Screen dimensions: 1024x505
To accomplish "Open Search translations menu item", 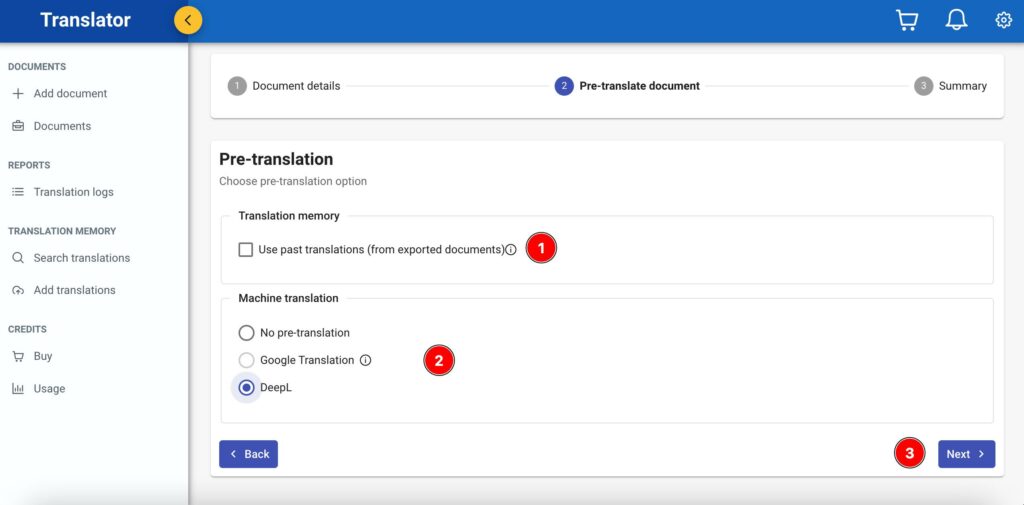I will [x=81, y=258].
